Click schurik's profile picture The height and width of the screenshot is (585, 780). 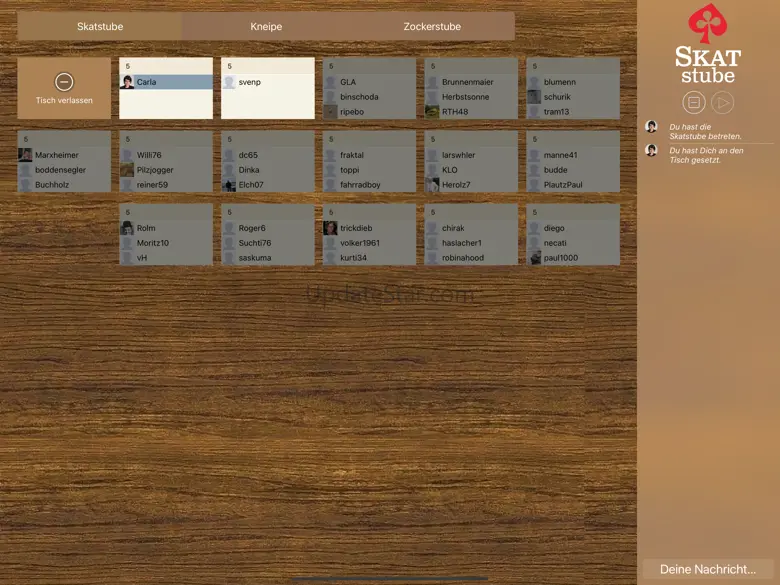point(534,97)
